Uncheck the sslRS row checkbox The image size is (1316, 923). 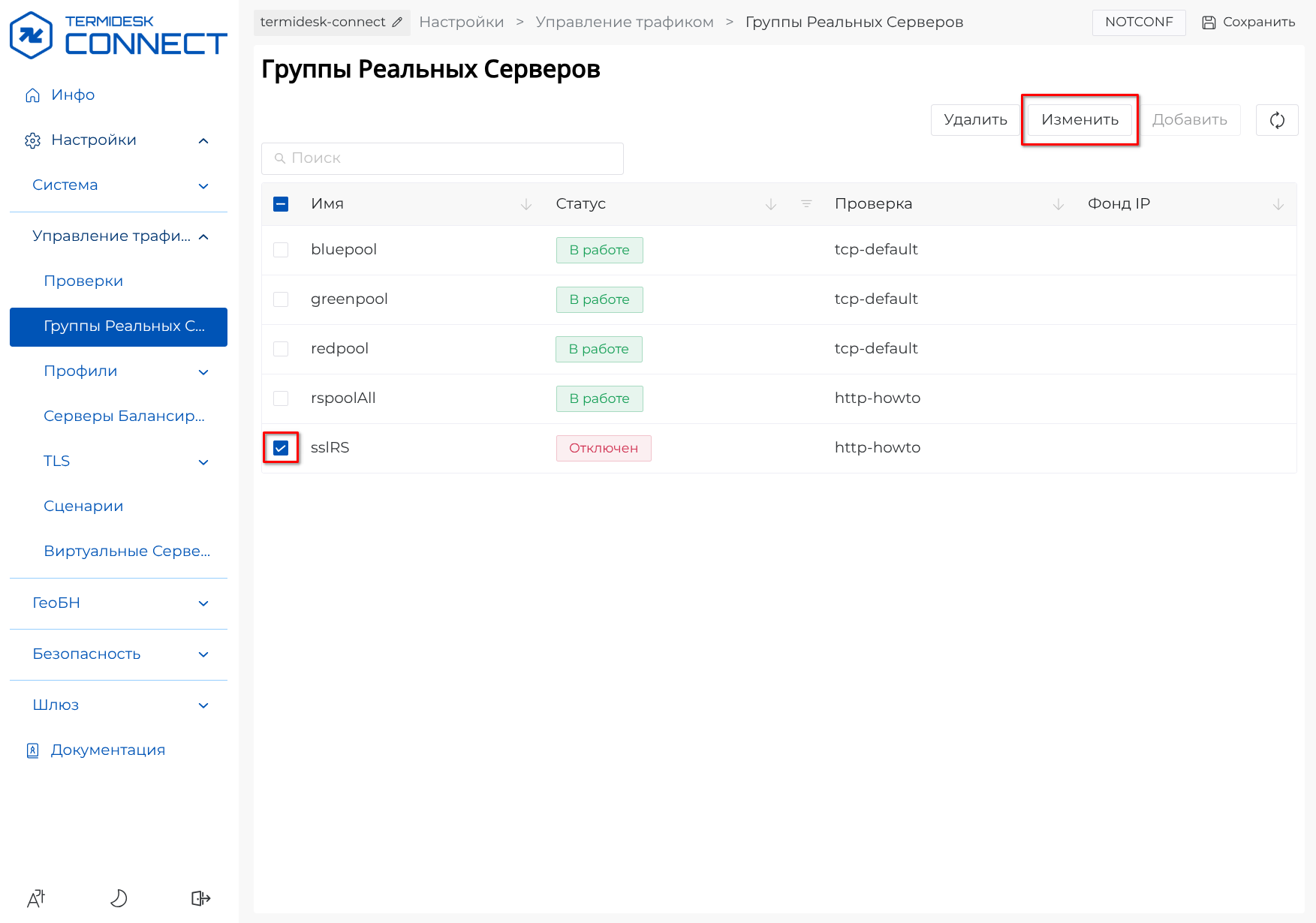click(x=281, y=448)
